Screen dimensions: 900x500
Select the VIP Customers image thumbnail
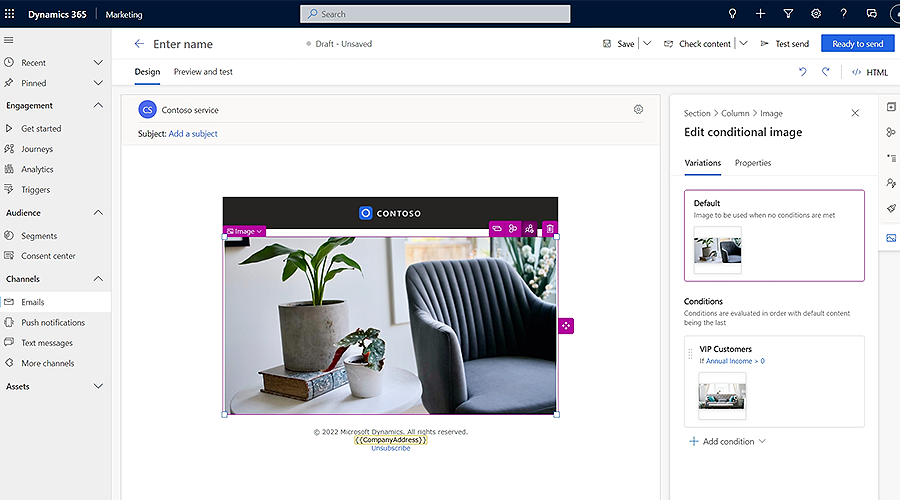click(x=722, y=396)
